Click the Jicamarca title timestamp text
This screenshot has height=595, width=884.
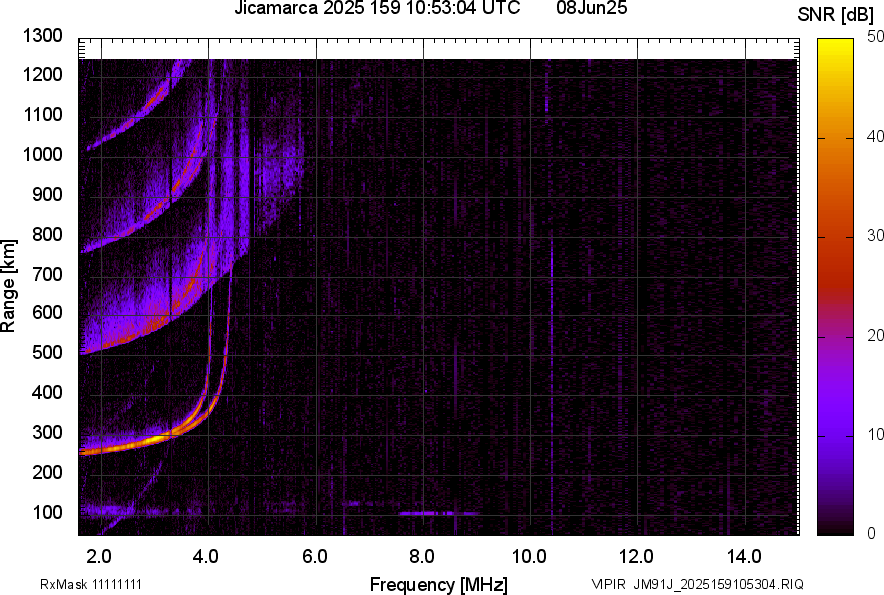click(x=377, y=7)
